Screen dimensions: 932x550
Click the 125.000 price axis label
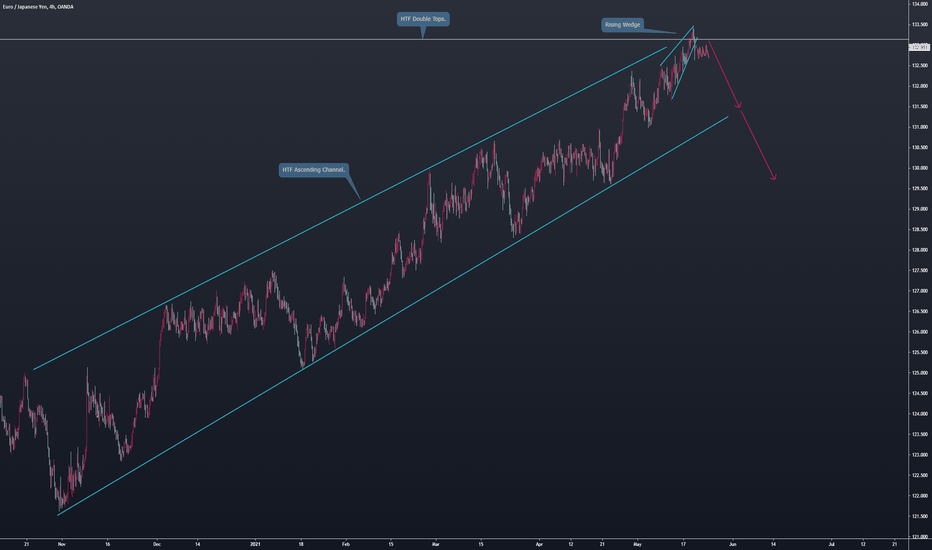pos(920,373)
